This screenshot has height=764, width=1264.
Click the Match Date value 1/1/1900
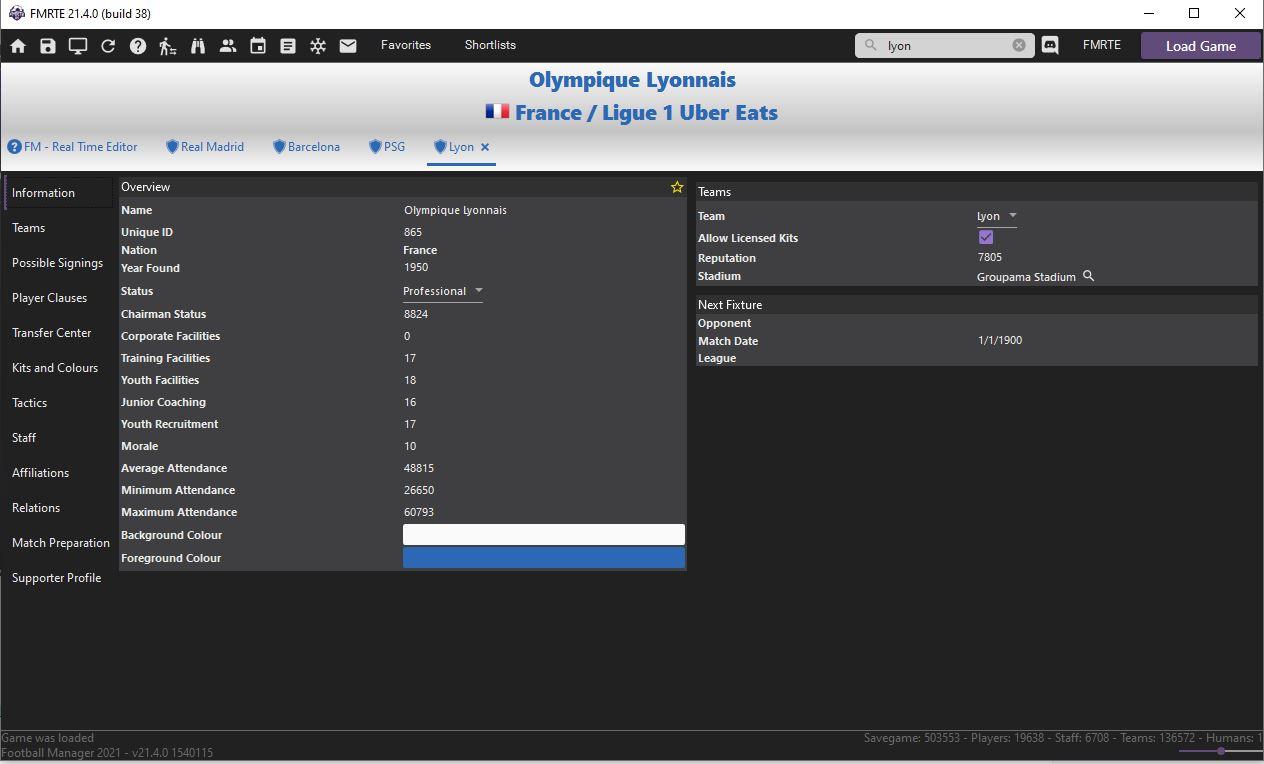pyautogui.click(x=1000, y=340)
